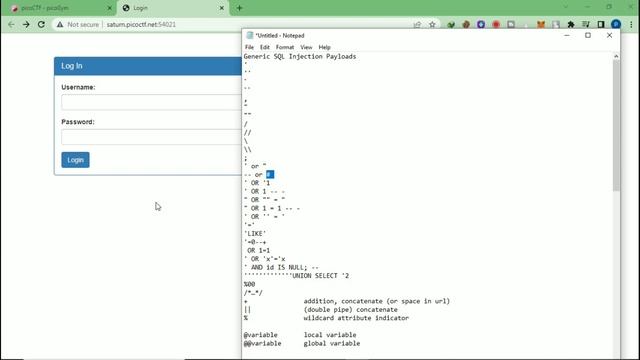This screenshot has width=640, height=360.
Task: Click the Log In panel header
Action: click(x=148, y=66)
